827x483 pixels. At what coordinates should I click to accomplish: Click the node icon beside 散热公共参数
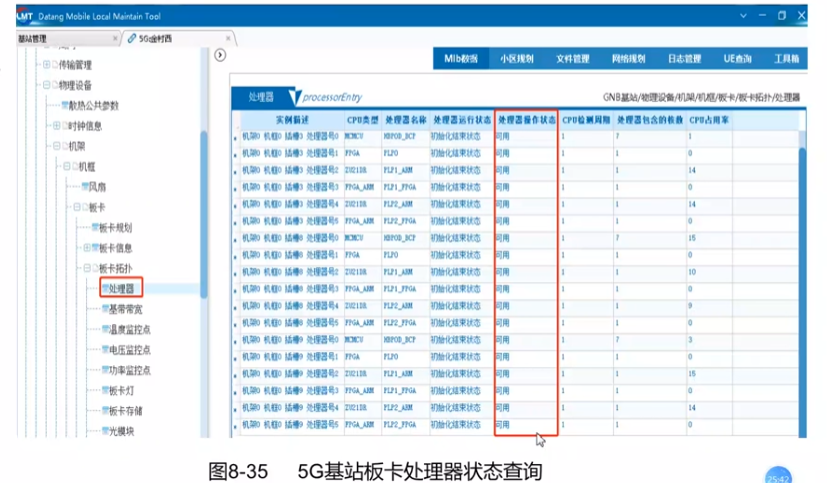click(64, 105)
